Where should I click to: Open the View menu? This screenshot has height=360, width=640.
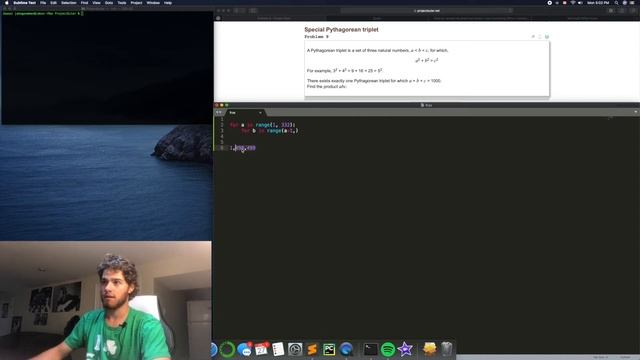point(96,2)
